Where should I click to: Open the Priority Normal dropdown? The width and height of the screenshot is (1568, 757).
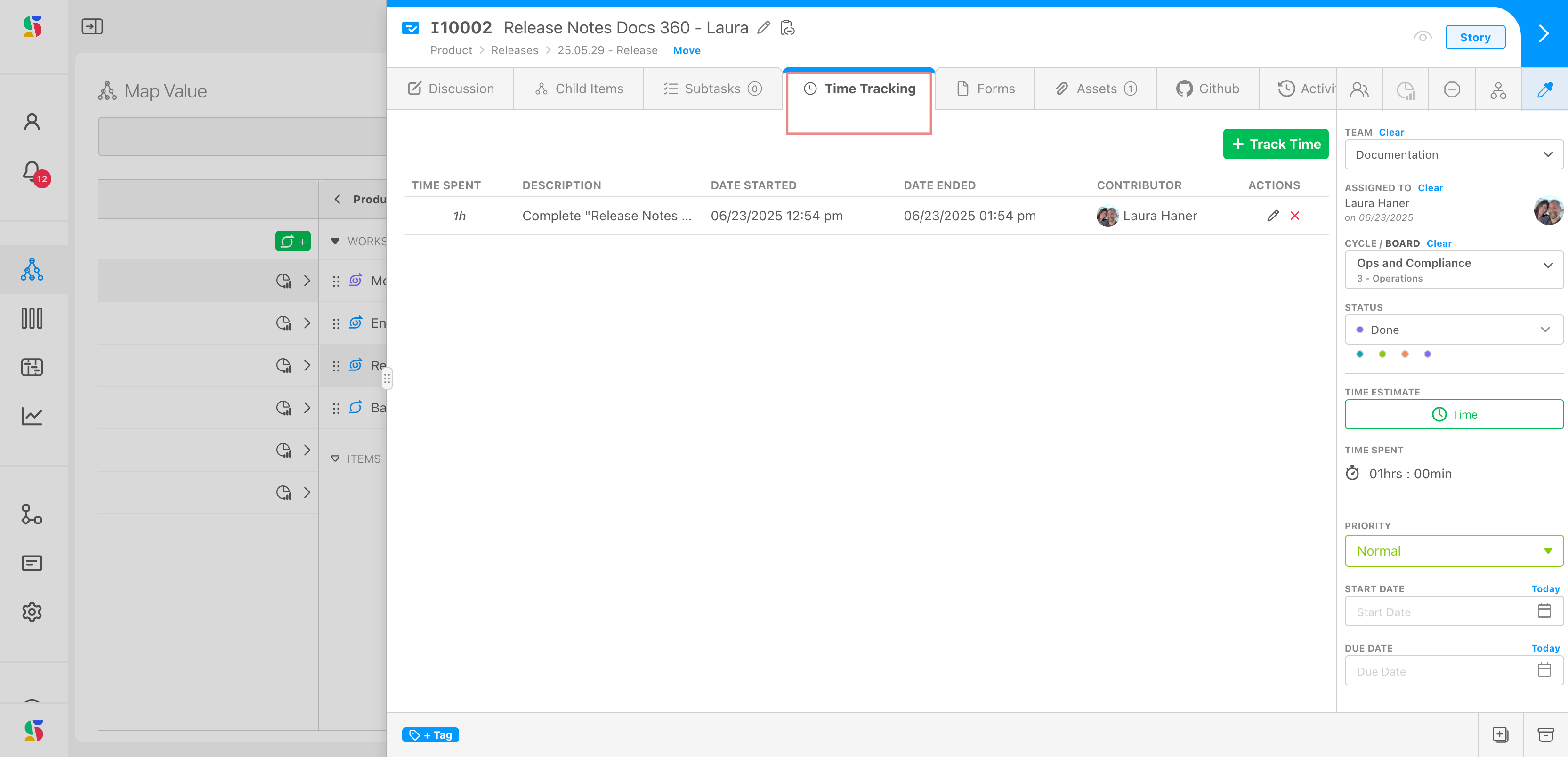(1453, 551)
